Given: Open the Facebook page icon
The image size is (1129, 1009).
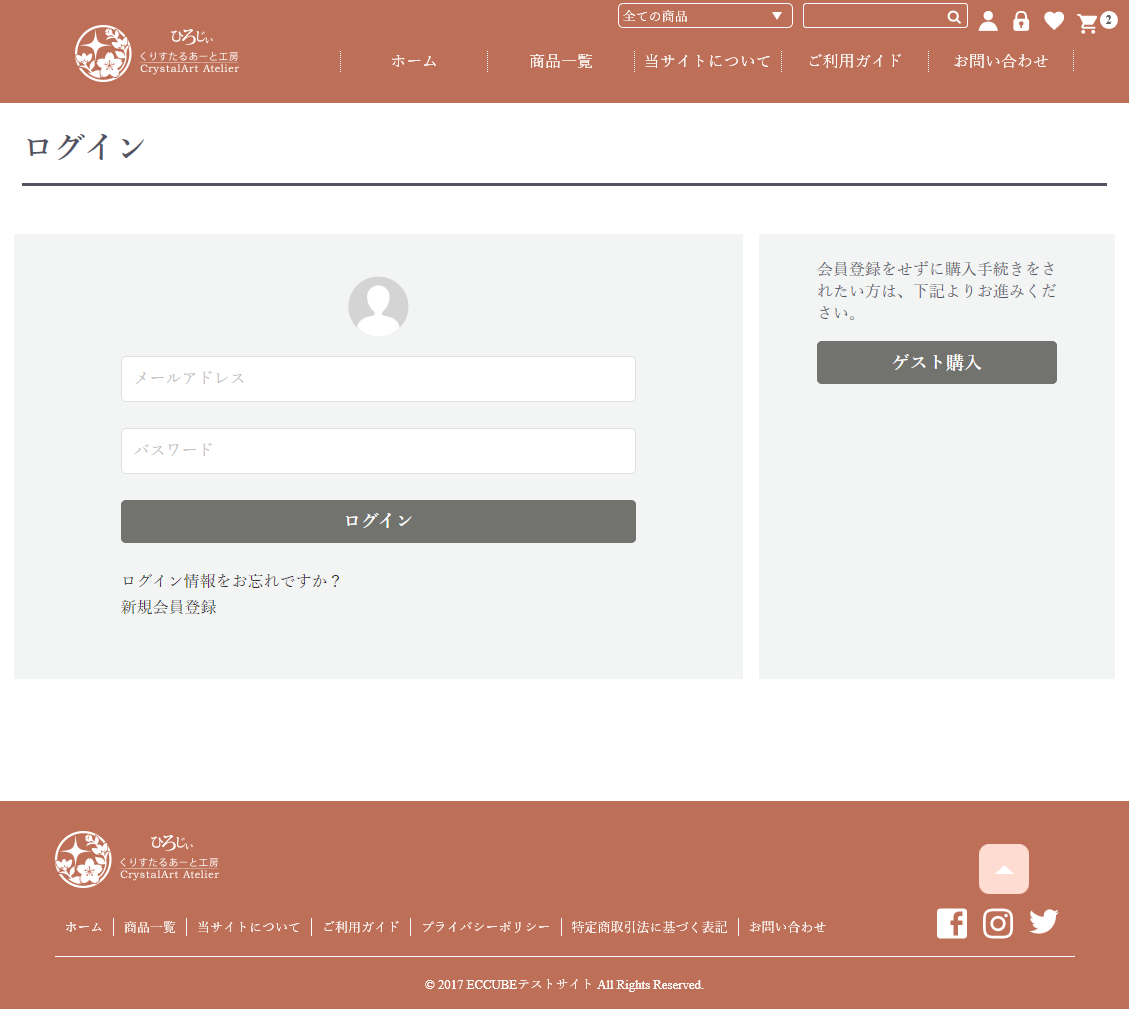Looking at the screenshot, I should [952, 923].
